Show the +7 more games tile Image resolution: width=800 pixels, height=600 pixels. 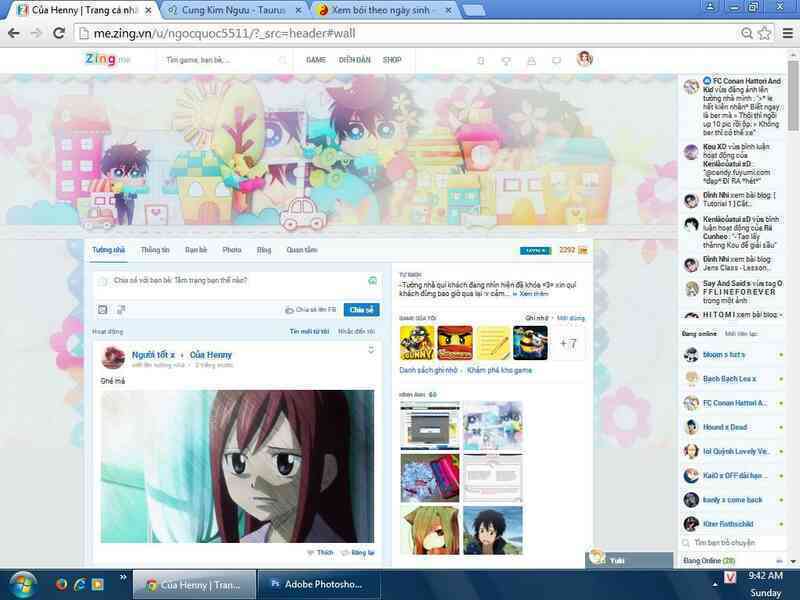pos(568,343)
